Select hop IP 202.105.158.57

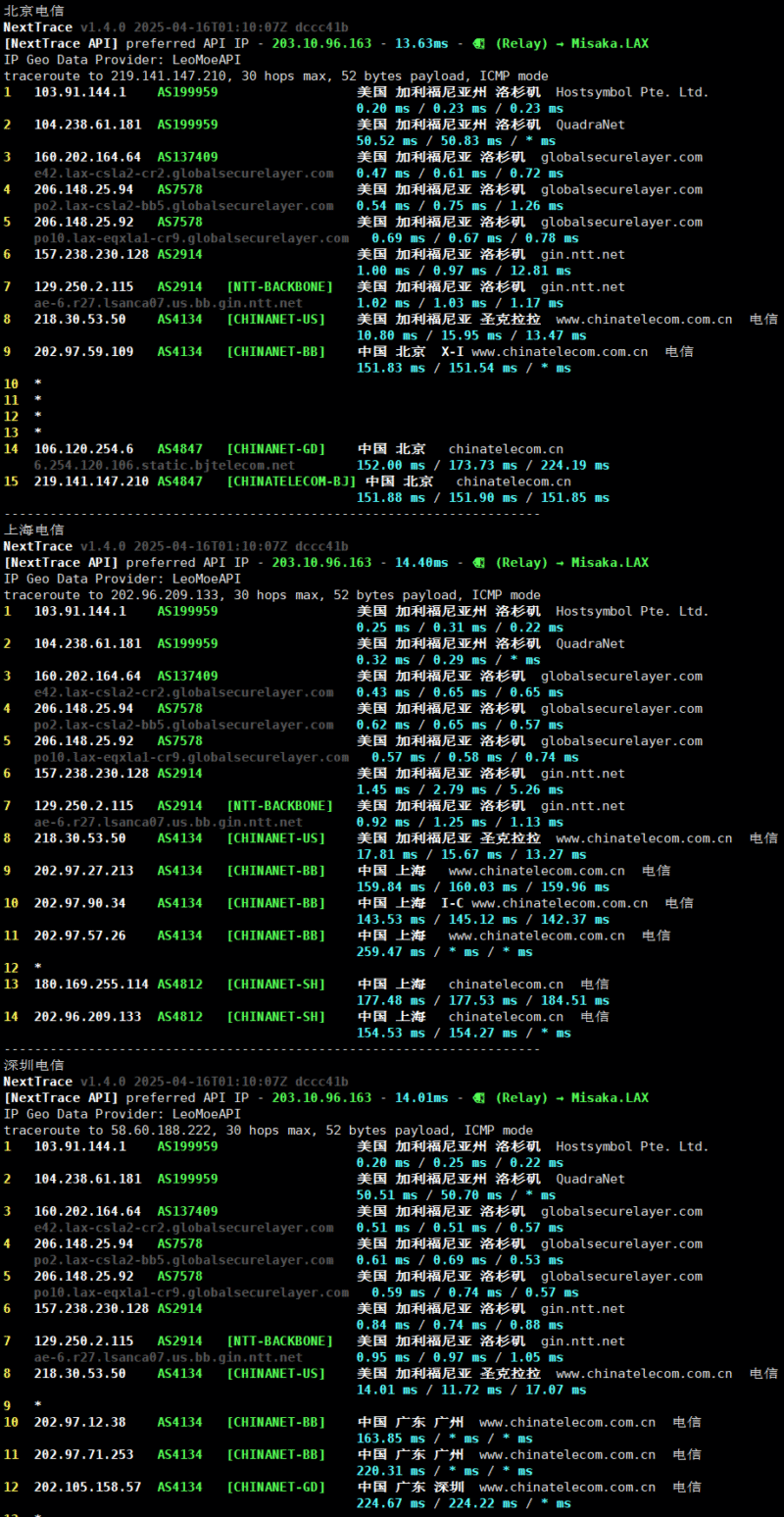(x=87, y=1487)
